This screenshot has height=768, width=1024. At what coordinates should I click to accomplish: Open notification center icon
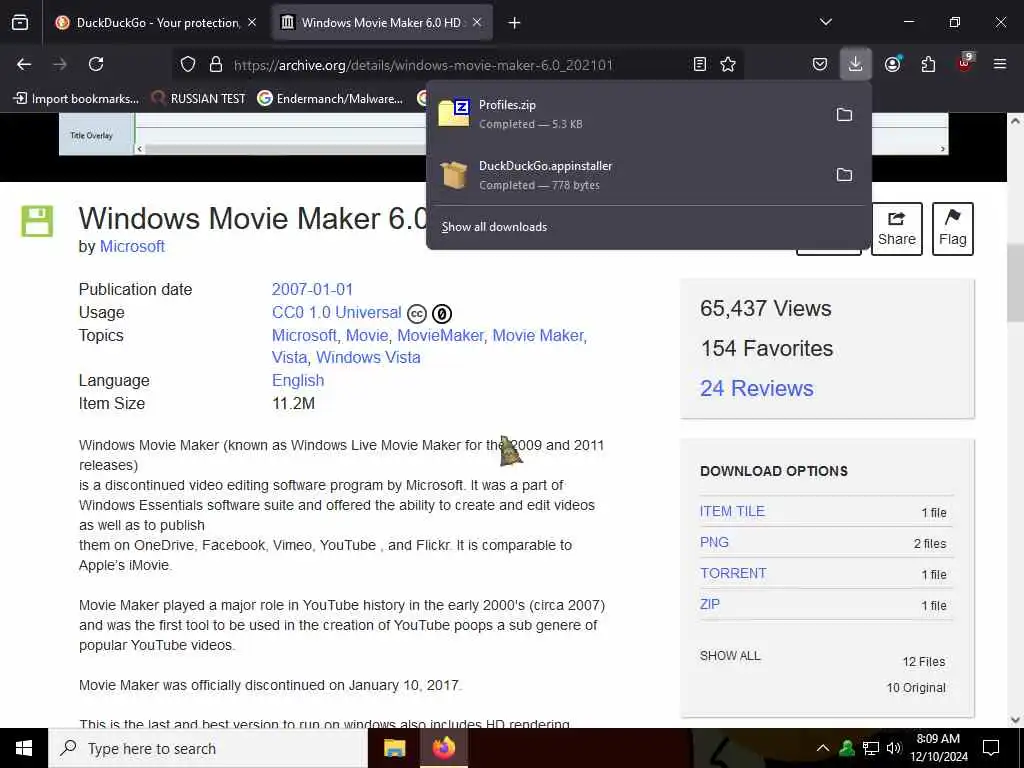tap(991, 748)
